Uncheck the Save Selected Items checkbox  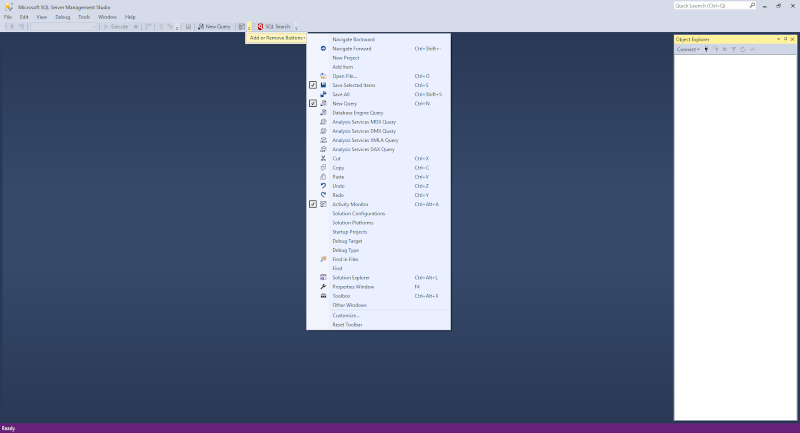pos(313,85)
